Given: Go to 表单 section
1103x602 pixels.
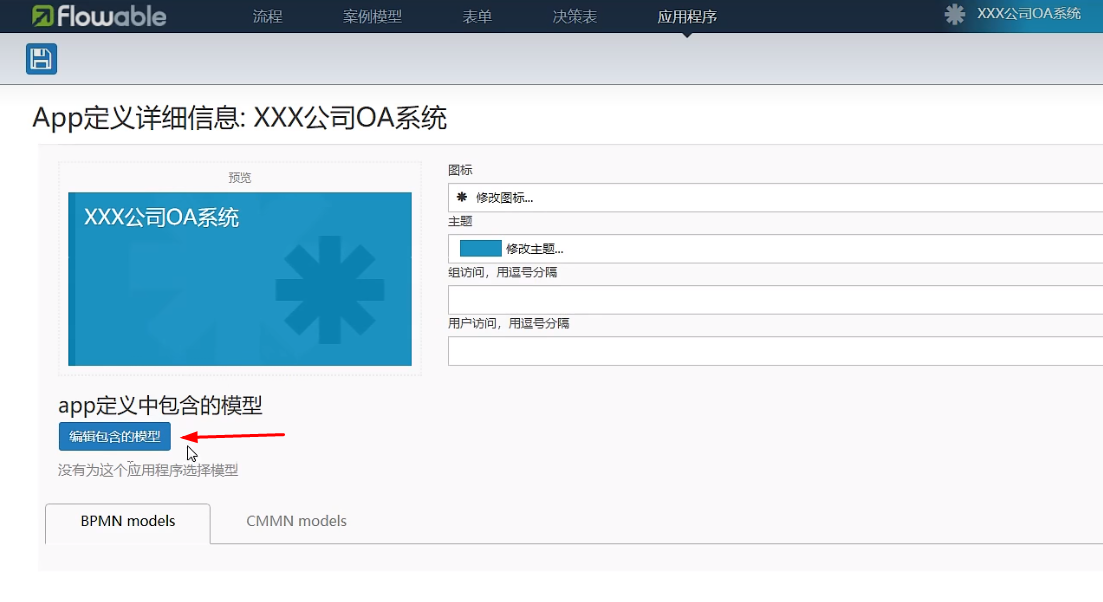Looking at the screenshot, I should [477, 16].
